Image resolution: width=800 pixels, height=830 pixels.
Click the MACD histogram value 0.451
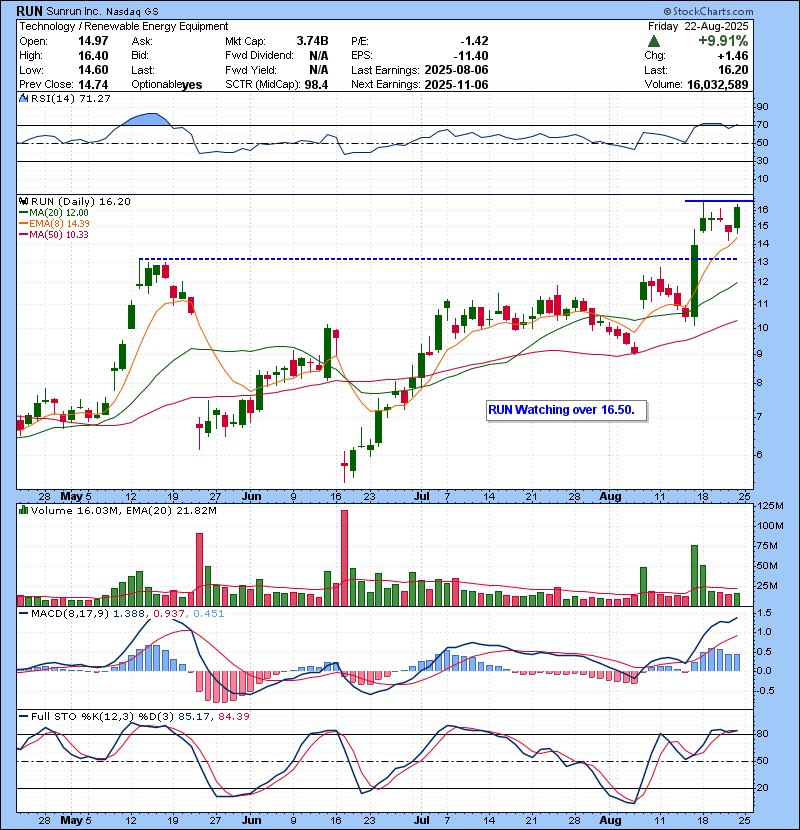(209, 614)
